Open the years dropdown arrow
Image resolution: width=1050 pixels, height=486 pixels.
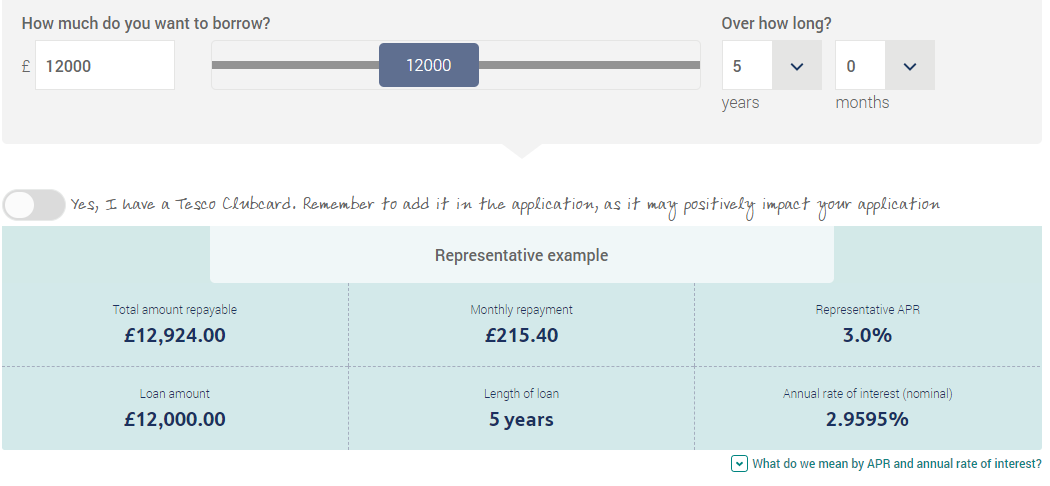(x=797, y=66)
